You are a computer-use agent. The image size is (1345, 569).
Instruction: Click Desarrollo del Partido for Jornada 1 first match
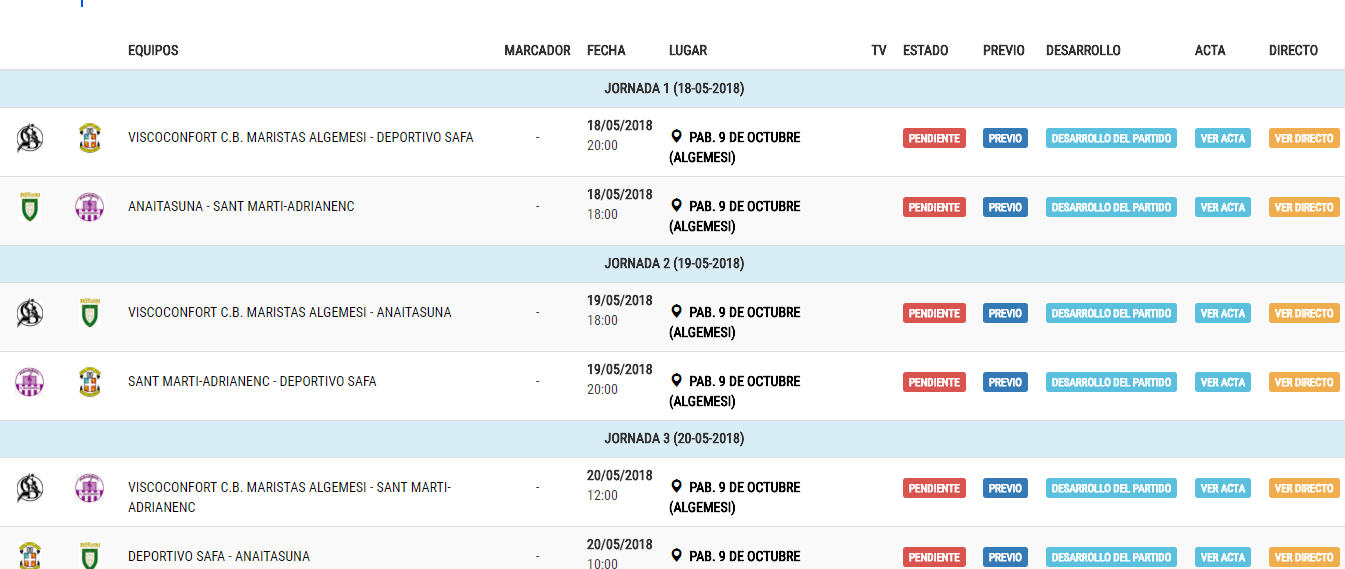(x=1111, y=138)
